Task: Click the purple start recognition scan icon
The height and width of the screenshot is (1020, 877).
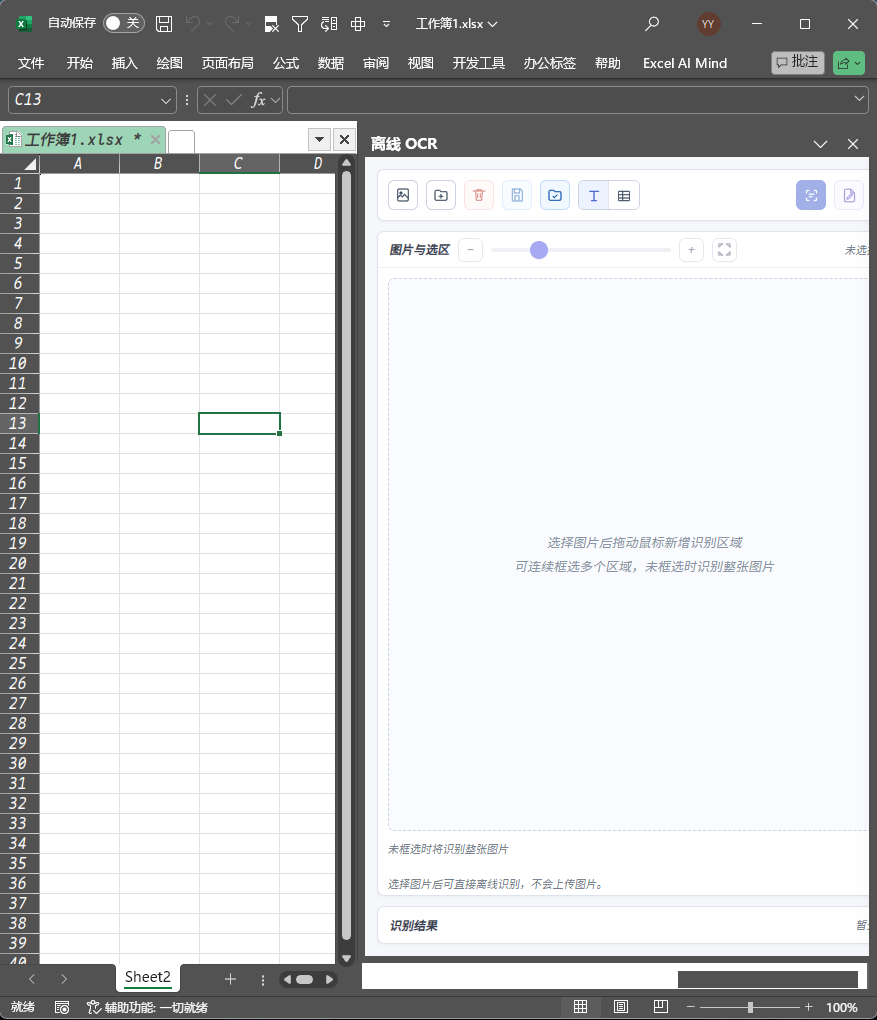Action: [811, 195]
